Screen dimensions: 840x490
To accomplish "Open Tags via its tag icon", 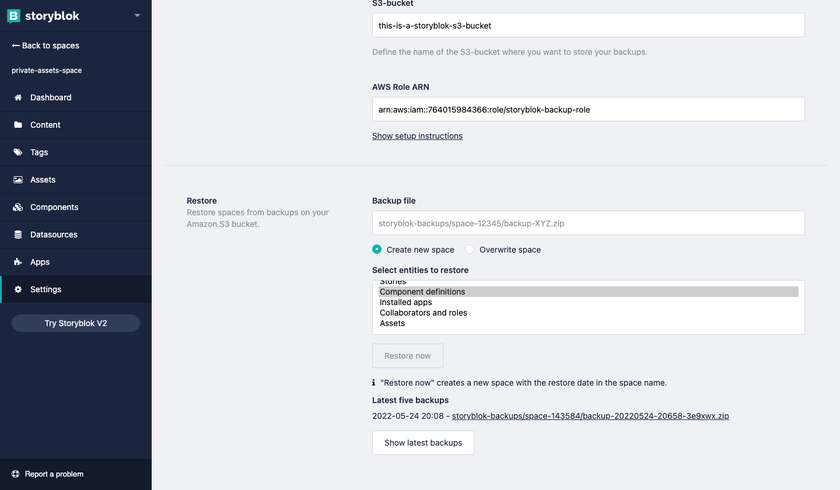I will click(18, 152).
